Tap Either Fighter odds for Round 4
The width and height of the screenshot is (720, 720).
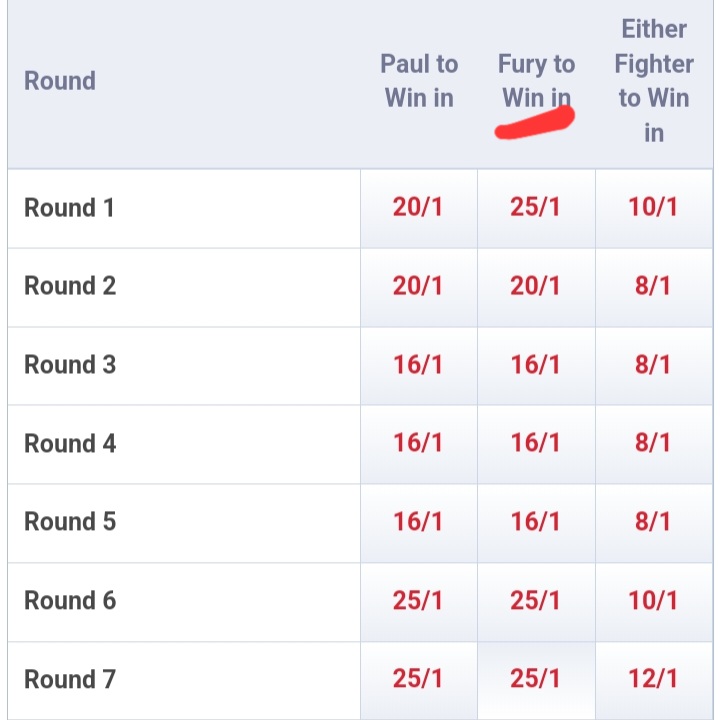pos(654,443)
